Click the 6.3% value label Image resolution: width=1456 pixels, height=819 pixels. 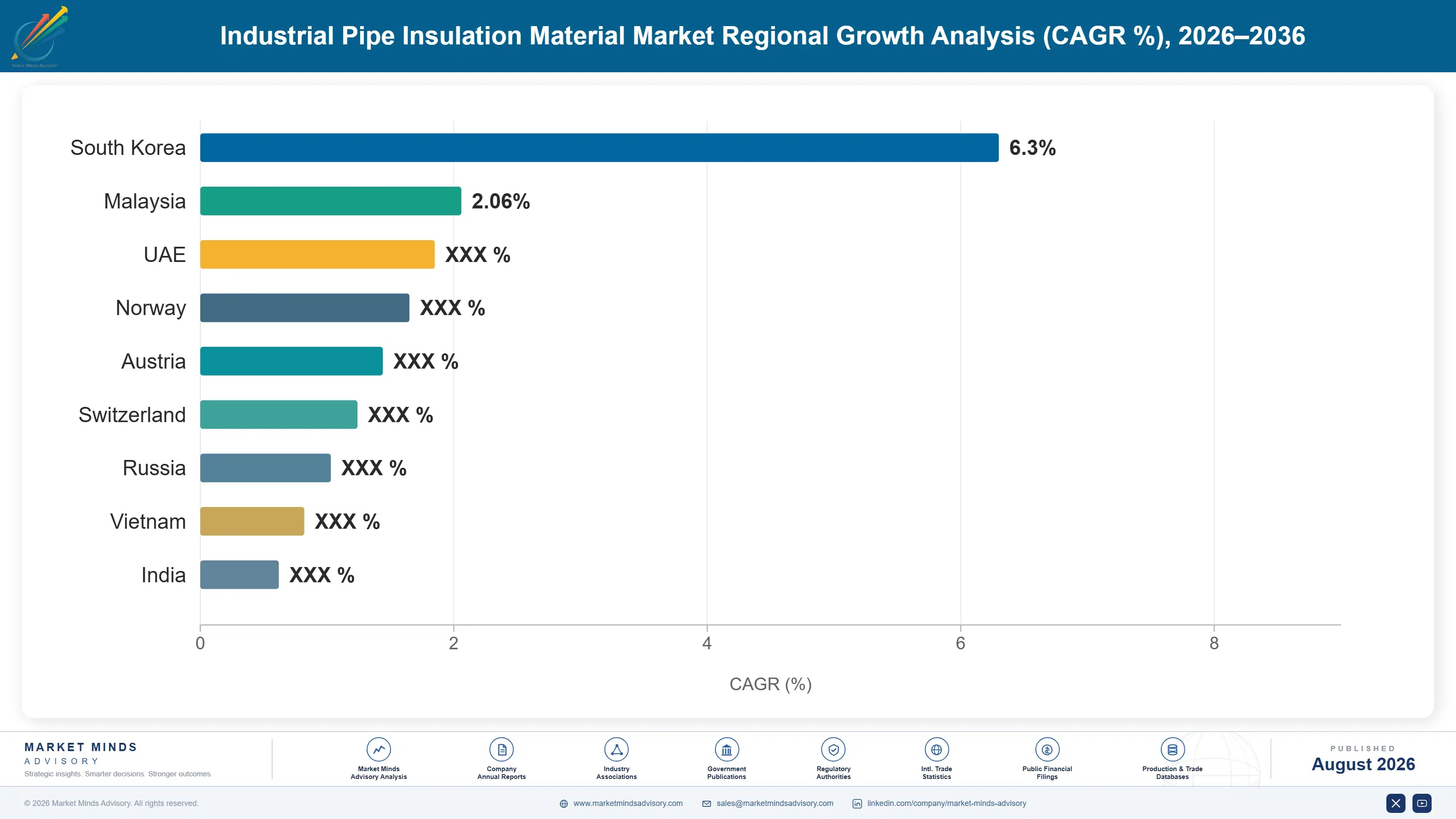[x=1032, y=148]
